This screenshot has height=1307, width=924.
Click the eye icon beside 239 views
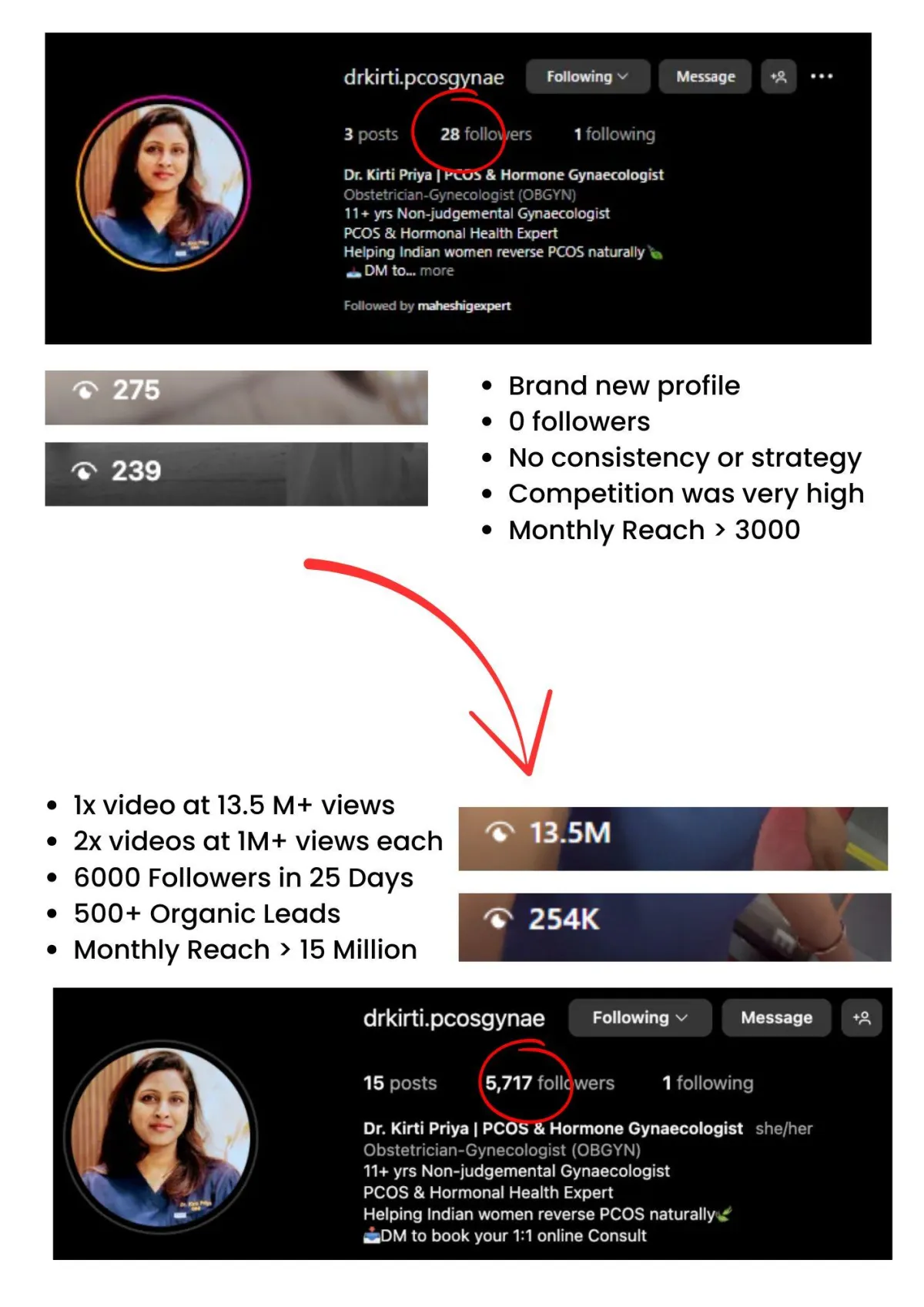(85, 471)
